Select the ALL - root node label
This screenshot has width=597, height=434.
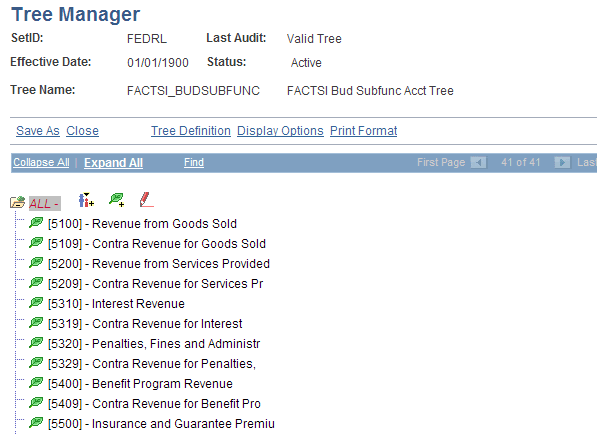tap(45, 204)
